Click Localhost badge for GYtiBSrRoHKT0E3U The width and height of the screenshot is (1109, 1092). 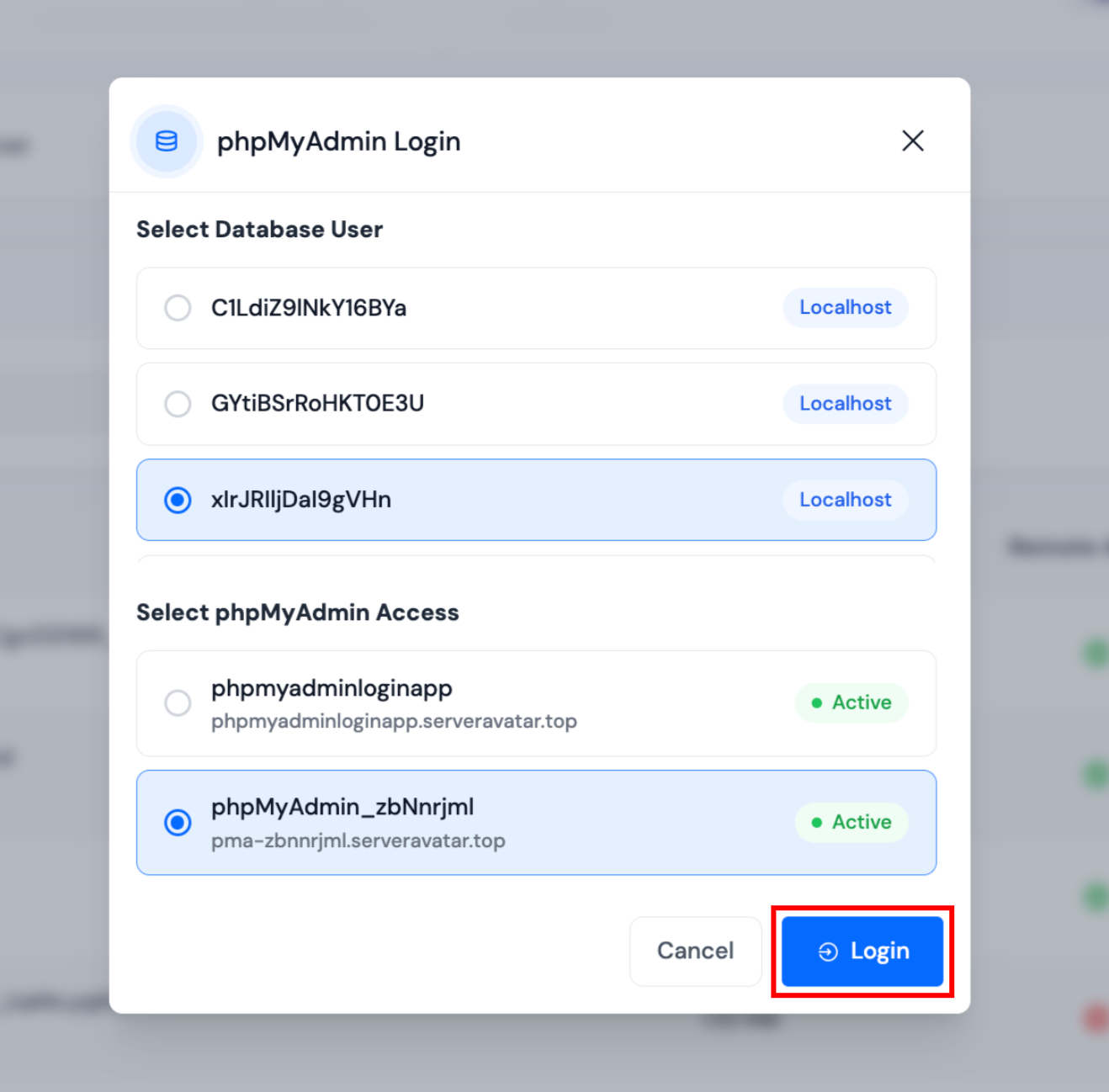point(846,404)
